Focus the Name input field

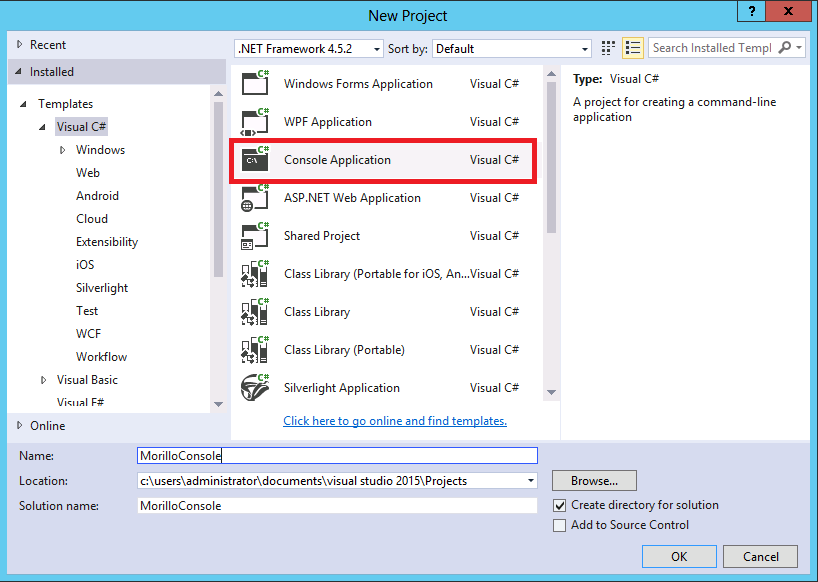click(x=338, y=455)
